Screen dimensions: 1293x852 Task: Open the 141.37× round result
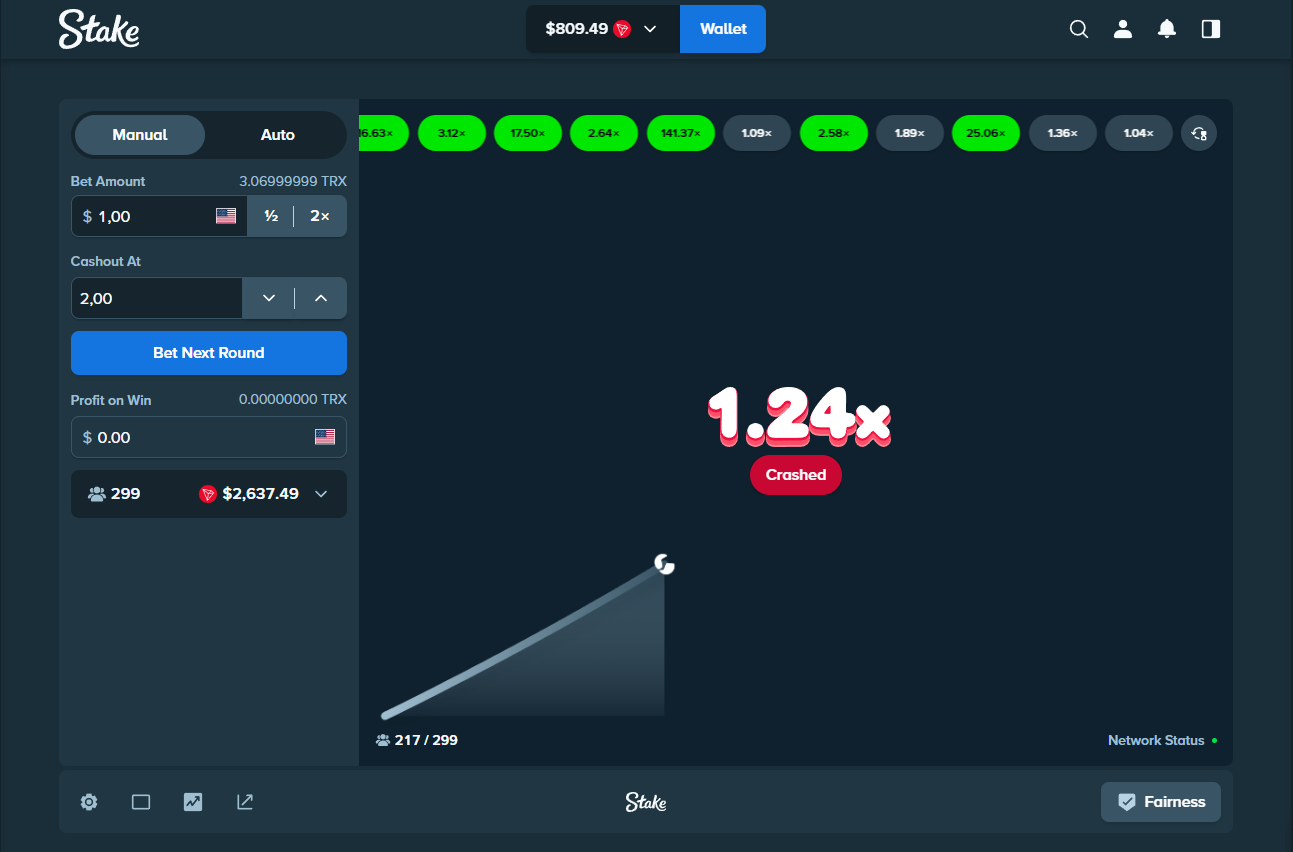(681, 133)
